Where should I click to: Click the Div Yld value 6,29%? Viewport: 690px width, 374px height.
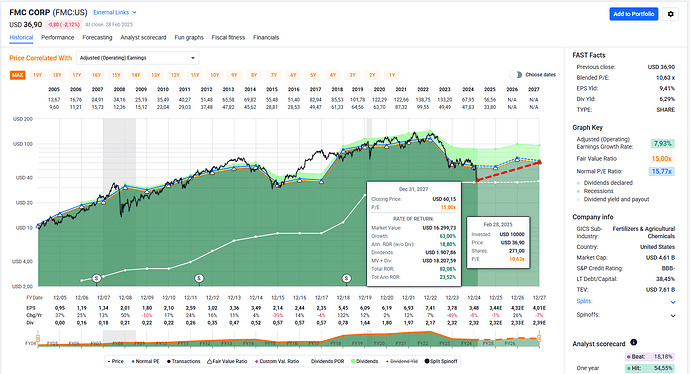pyautogui.click(x=667, y=99)
